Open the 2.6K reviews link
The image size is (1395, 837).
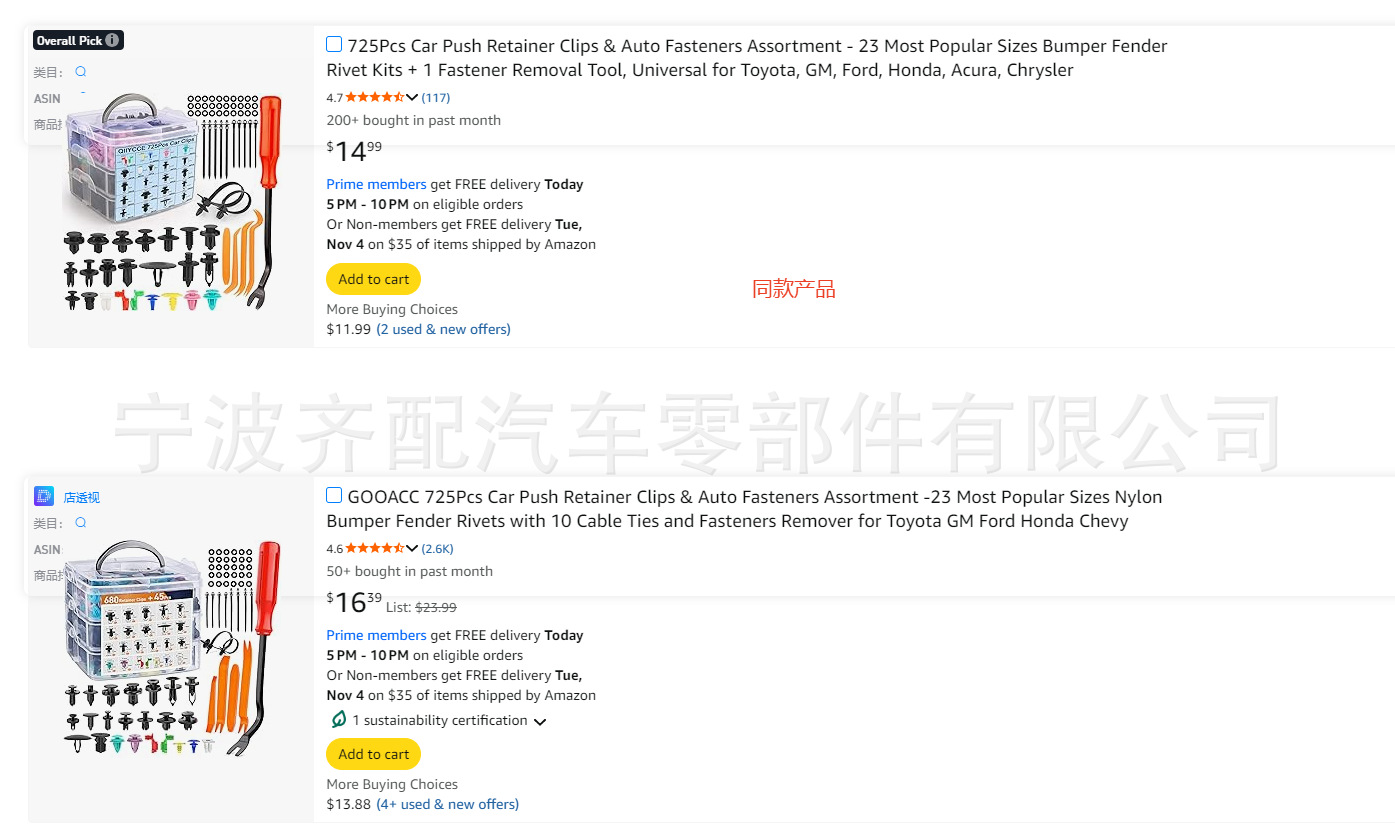pyautogui.click(x=438, y=549)
